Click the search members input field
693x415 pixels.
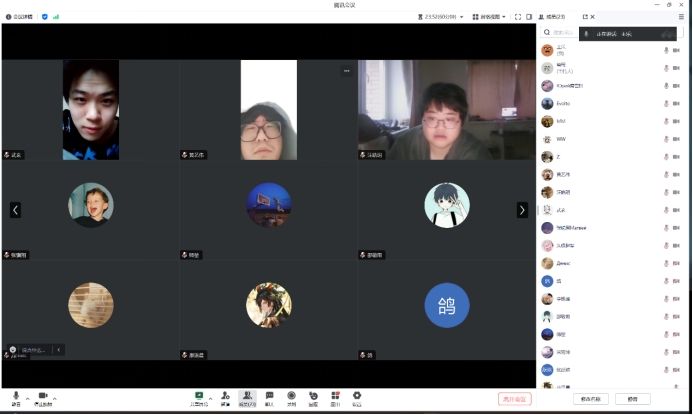click(x=558, y=33)
